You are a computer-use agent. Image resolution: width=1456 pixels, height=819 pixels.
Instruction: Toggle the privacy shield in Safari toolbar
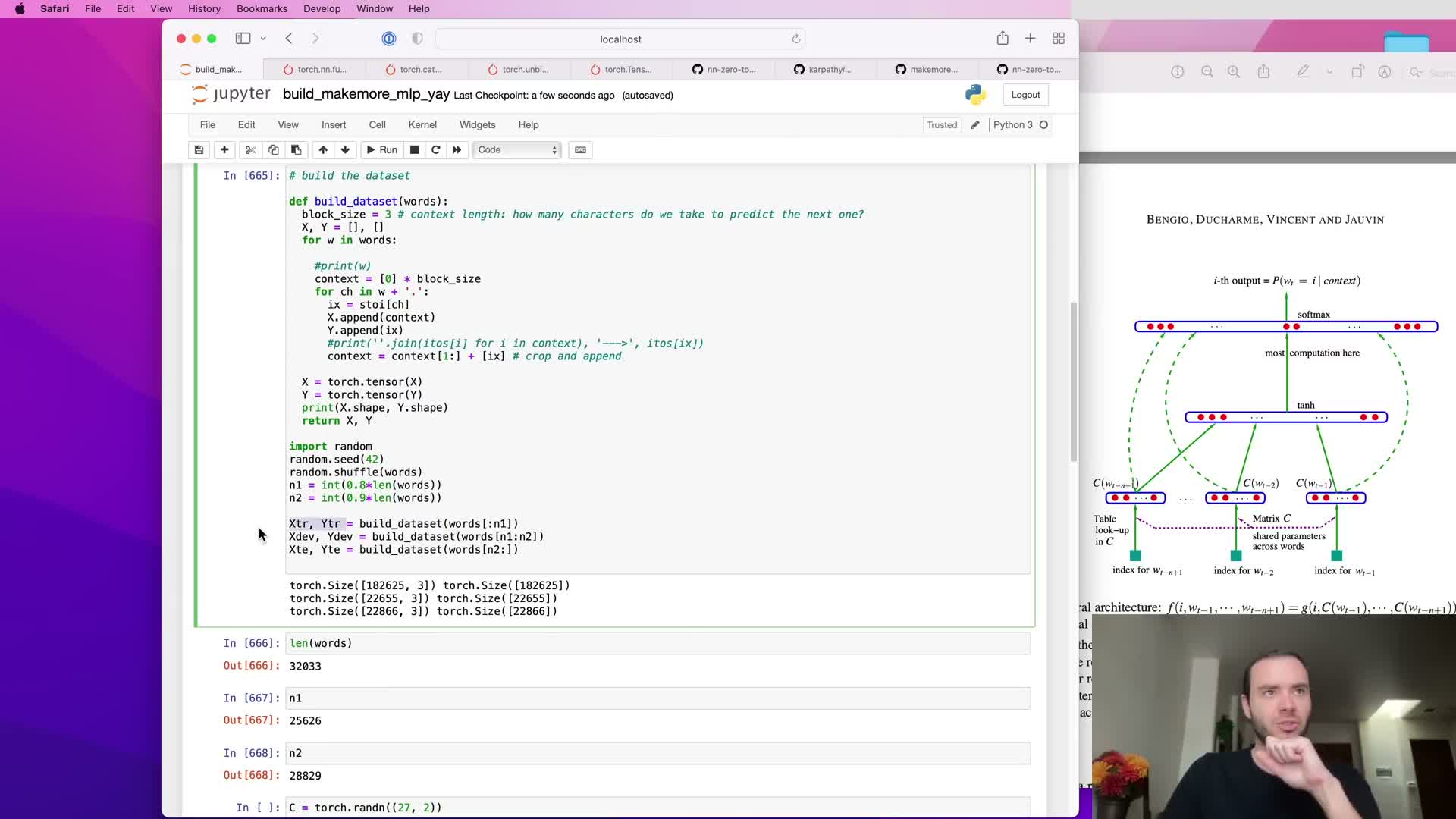[417, 39]
